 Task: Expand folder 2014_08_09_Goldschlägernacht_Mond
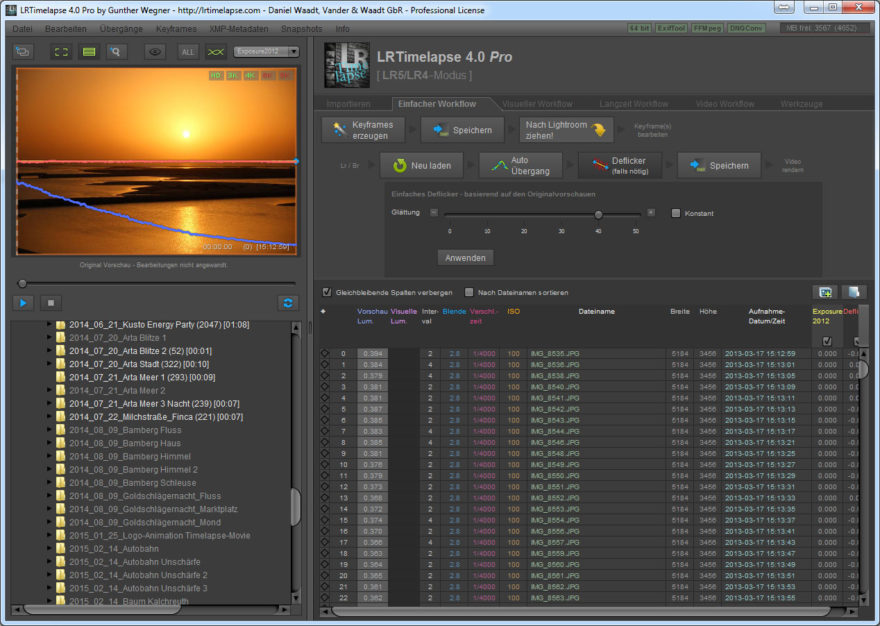[49, 522]
